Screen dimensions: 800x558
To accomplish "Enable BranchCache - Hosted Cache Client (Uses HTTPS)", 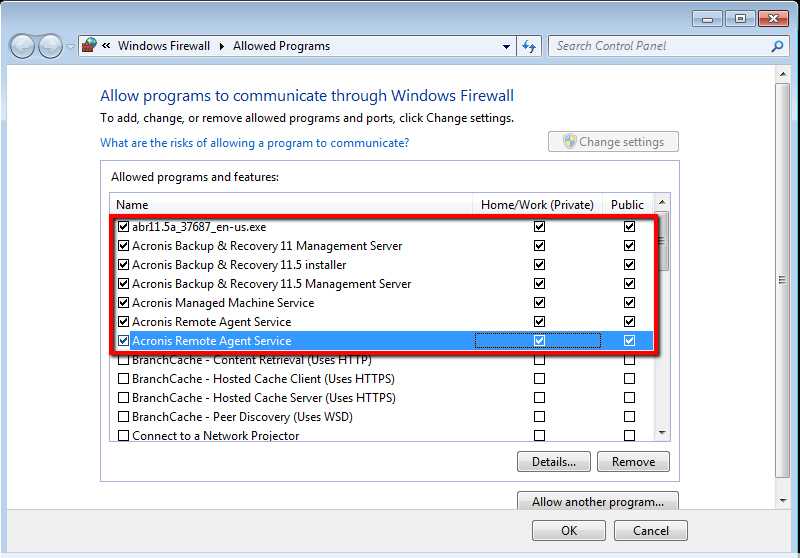I will (x=123, y=379).
